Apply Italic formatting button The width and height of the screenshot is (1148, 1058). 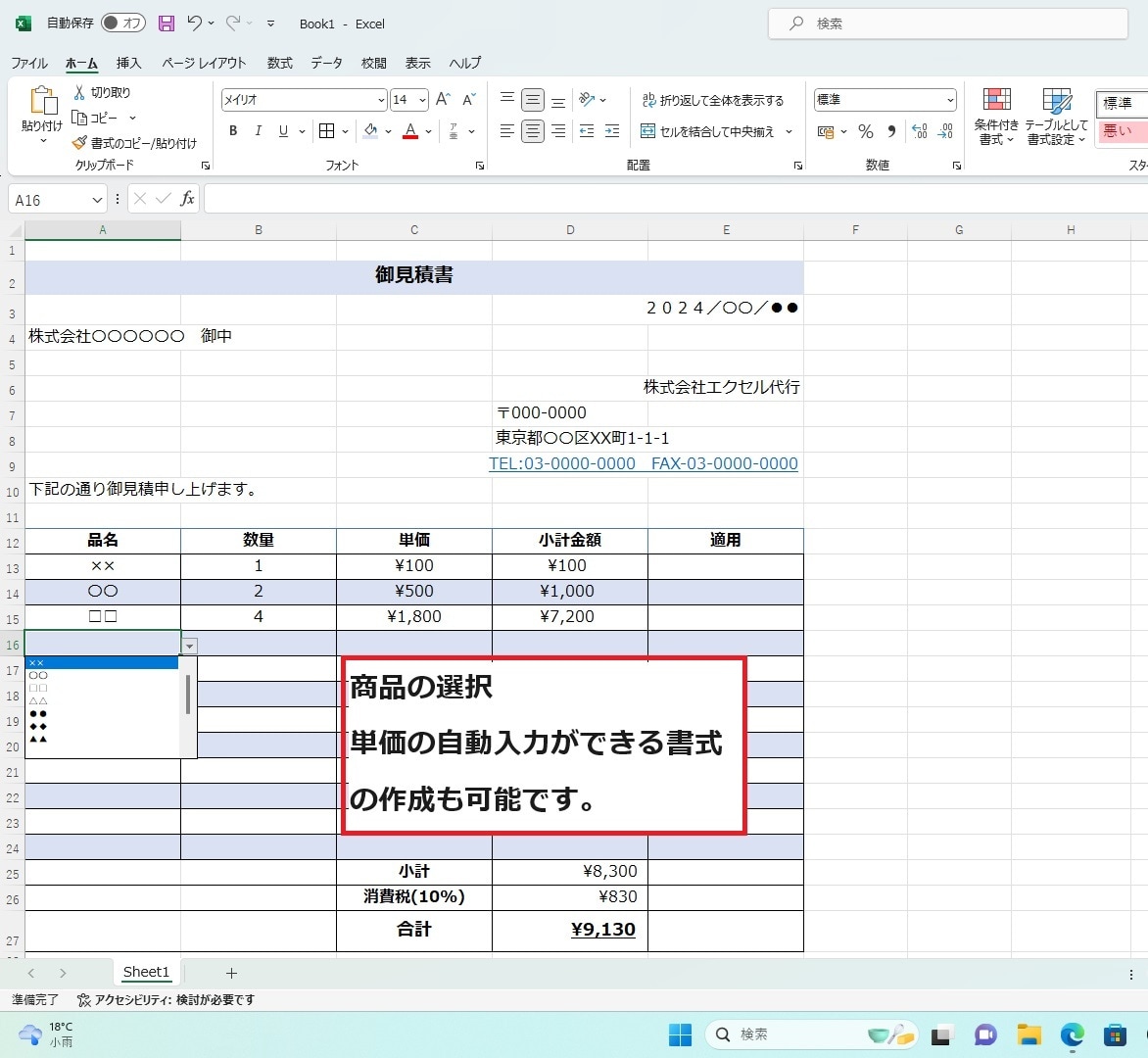click(258, 131)
